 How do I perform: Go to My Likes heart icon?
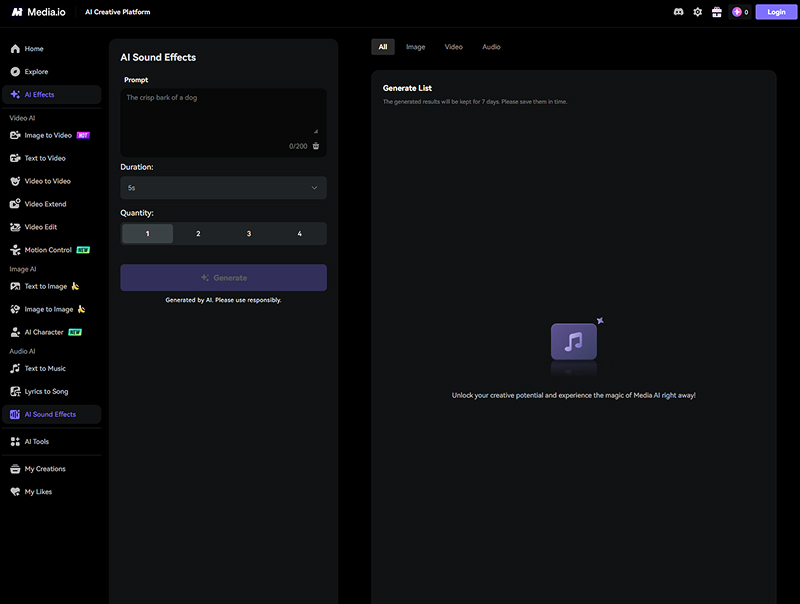click(15, 492)
